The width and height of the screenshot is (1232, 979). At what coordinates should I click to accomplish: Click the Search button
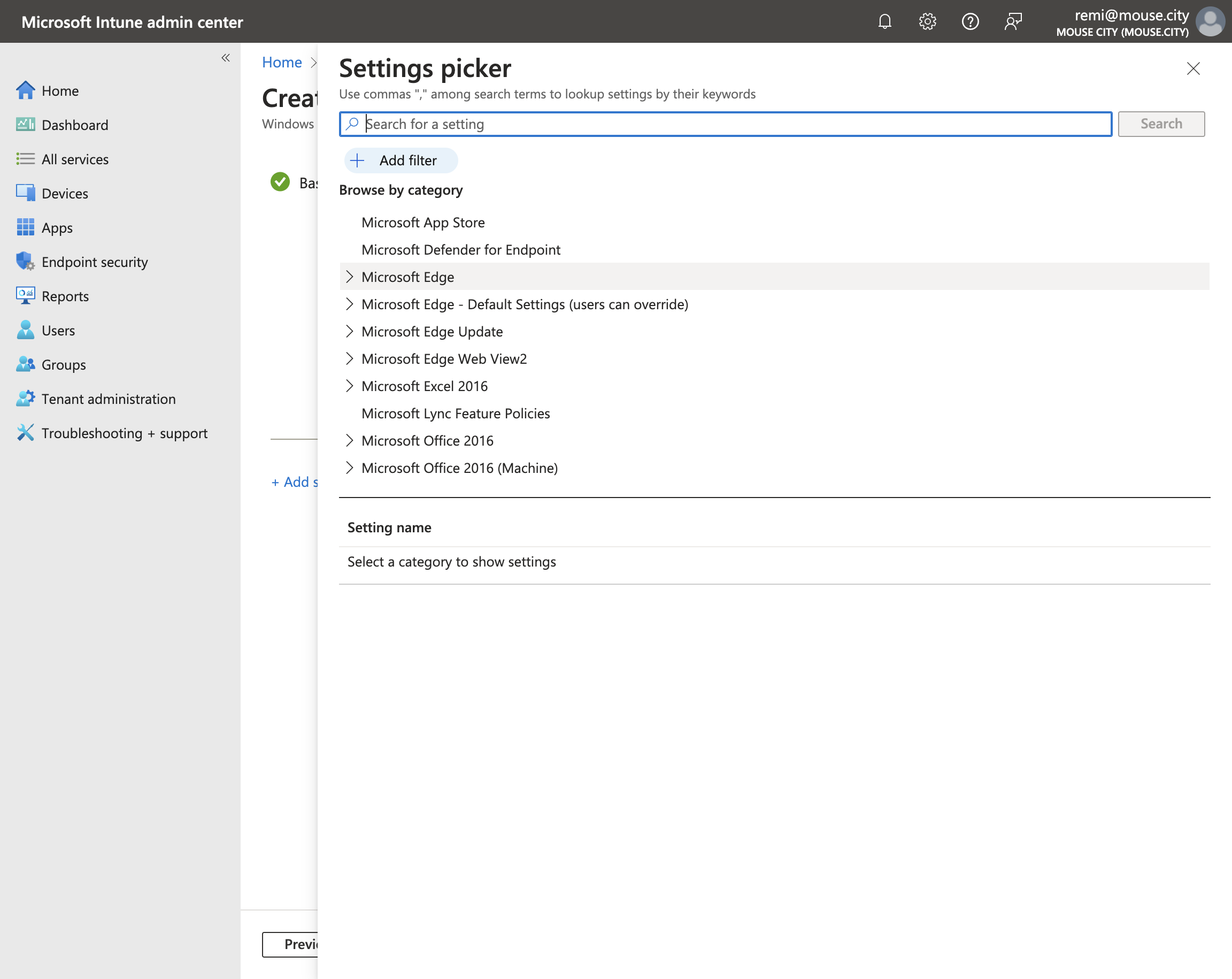[x=1161, y=124]
